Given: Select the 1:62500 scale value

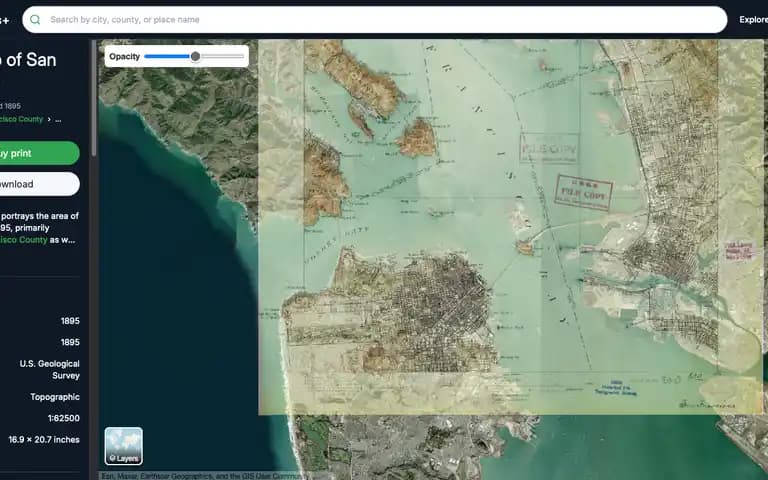Looking at the screenshot, I should (x=64, y=418).
